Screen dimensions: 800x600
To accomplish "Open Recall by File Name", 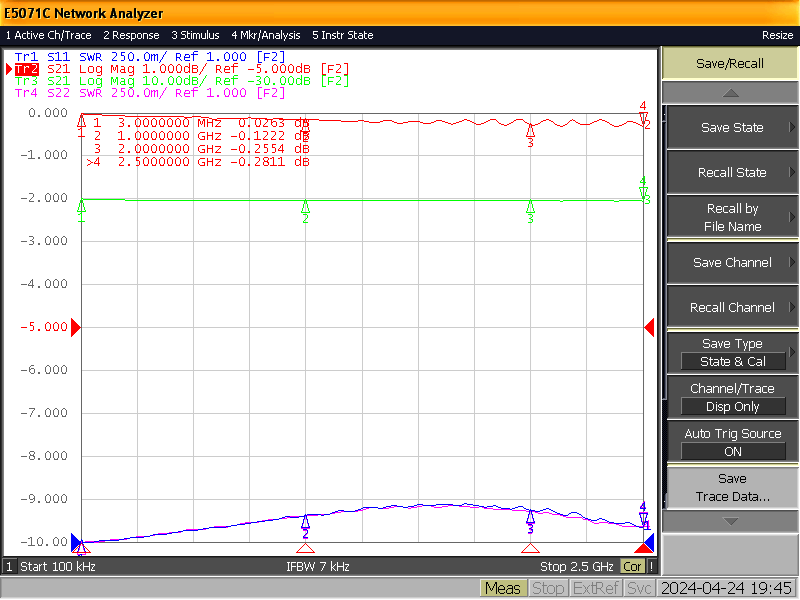I will pyautogui.click(x=732, y=217).
